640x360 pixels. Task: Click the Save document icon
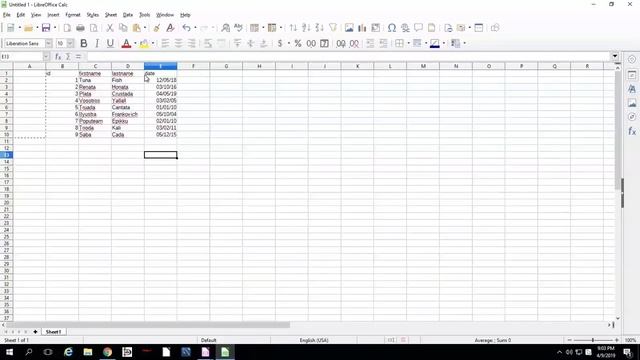[x=46, y=28]
